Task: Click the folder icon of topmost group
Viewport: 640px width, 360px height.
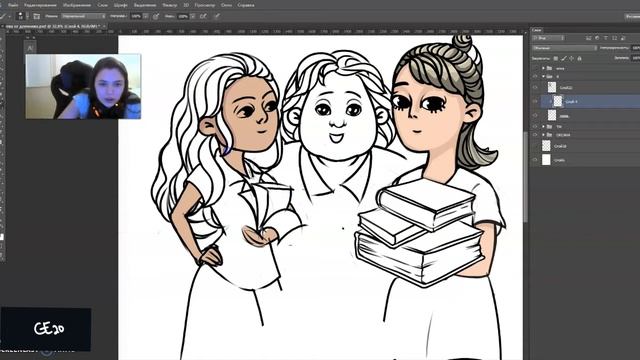Action: (x=549, y=68)
